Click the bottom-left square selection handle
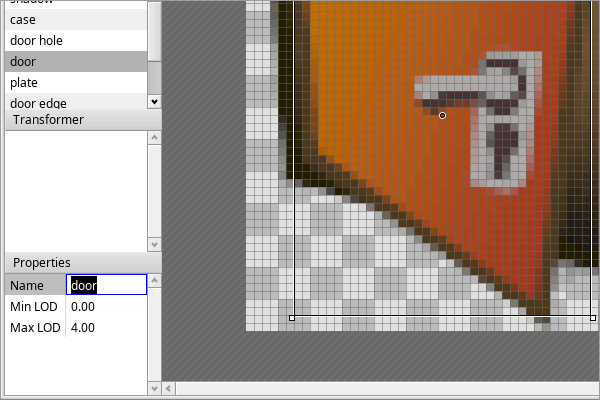The width and height of the screenshot is (600, 400). pos(292,318)
